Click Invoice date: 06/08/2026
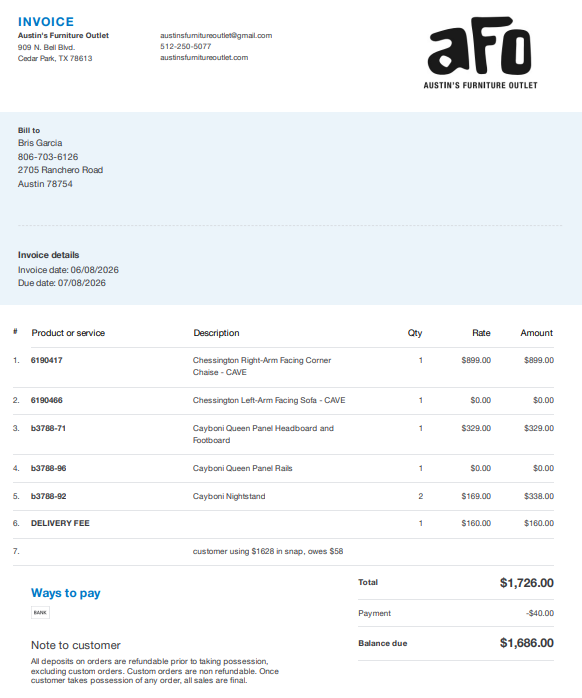The image size is (582, 698). point(68,270)
